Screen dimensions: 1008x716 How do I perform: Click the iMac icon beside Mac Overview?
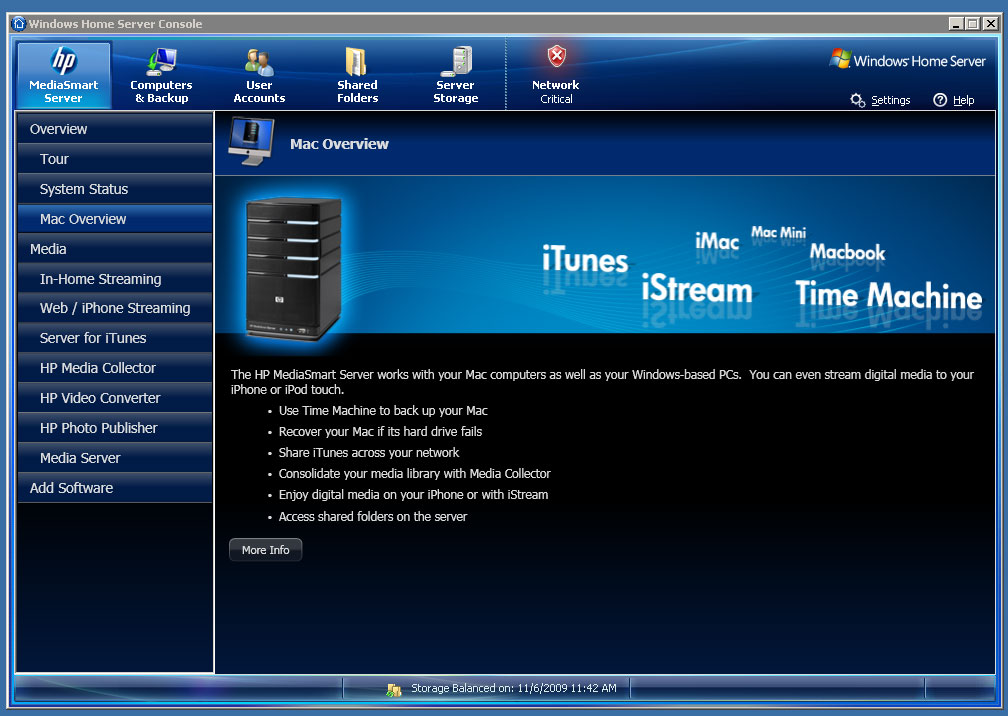coord(251,142)
